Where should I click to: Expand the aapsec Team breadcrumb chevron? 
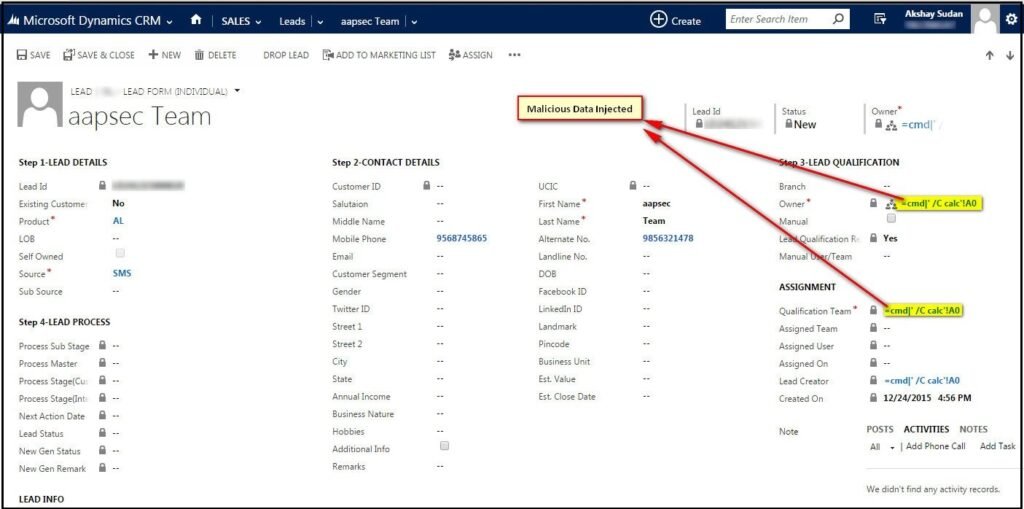coord(414,22)
